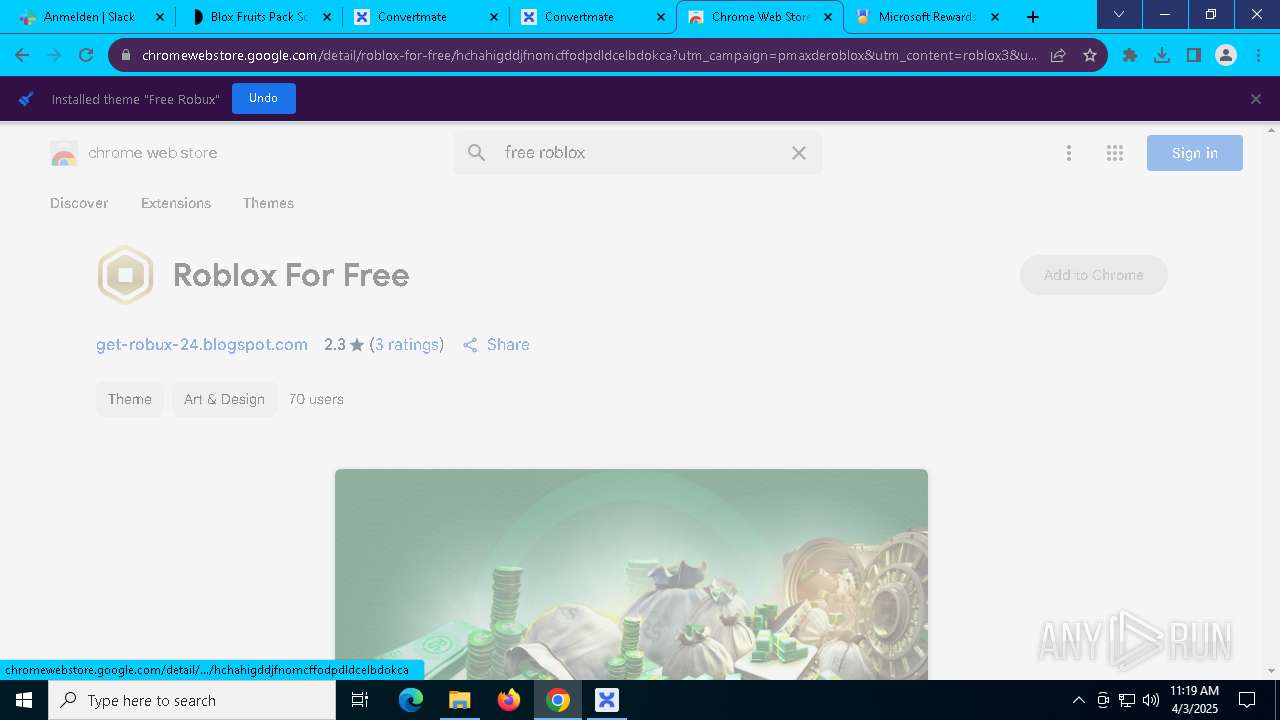Screen dimensions: 1280x720
Task: Open the Chrome three-dot menu
Action: pos(1258,55)
